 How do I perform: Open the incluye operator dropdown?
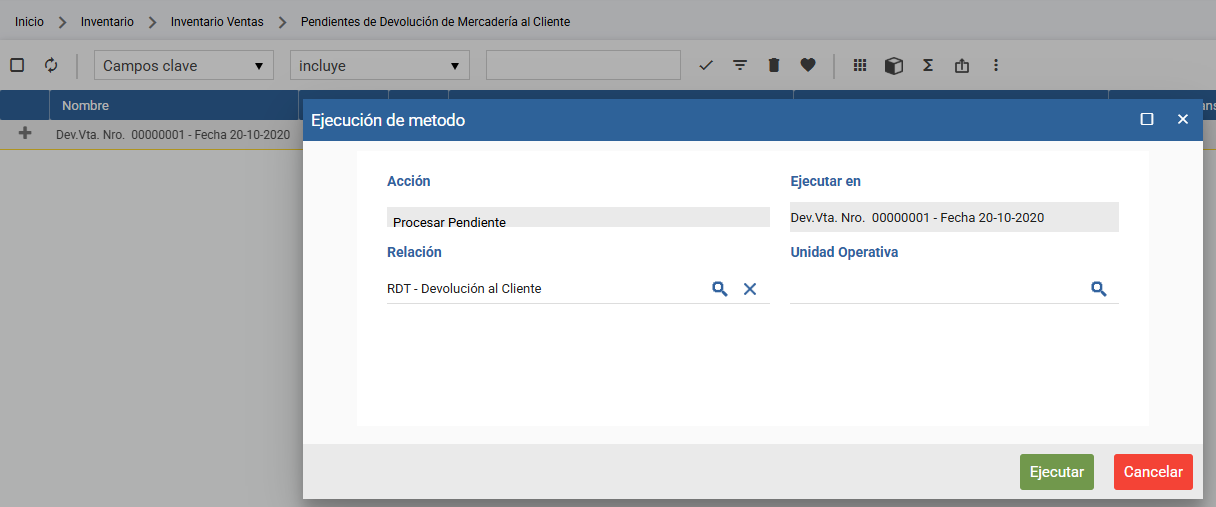tap(380, 66)
